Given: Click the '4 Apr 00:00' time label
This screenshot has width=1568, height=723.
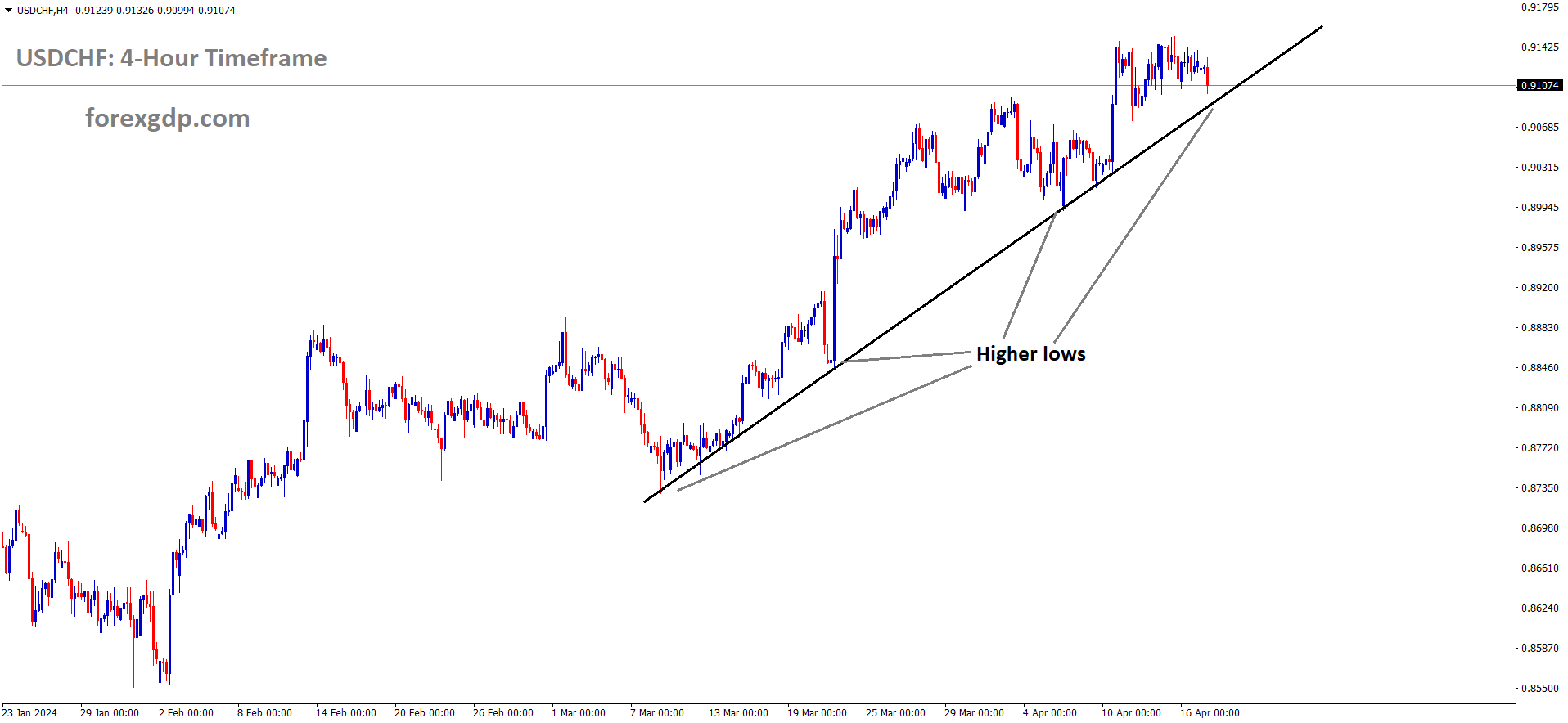Looking at the screenshot, I should pos(1050,713).
